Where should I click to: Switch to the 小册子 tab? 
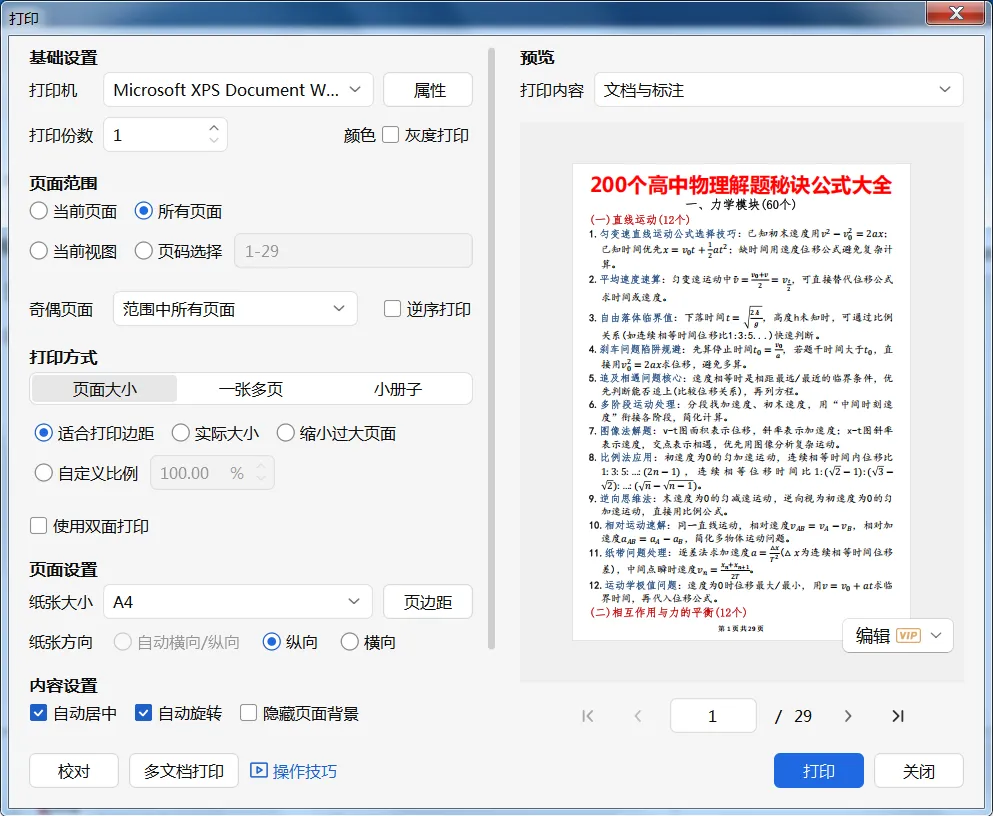coord(398,389)
